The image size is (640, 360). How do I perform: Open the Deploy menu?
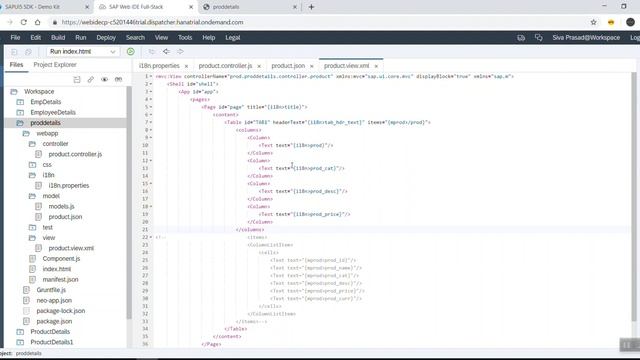pos(106,38)
